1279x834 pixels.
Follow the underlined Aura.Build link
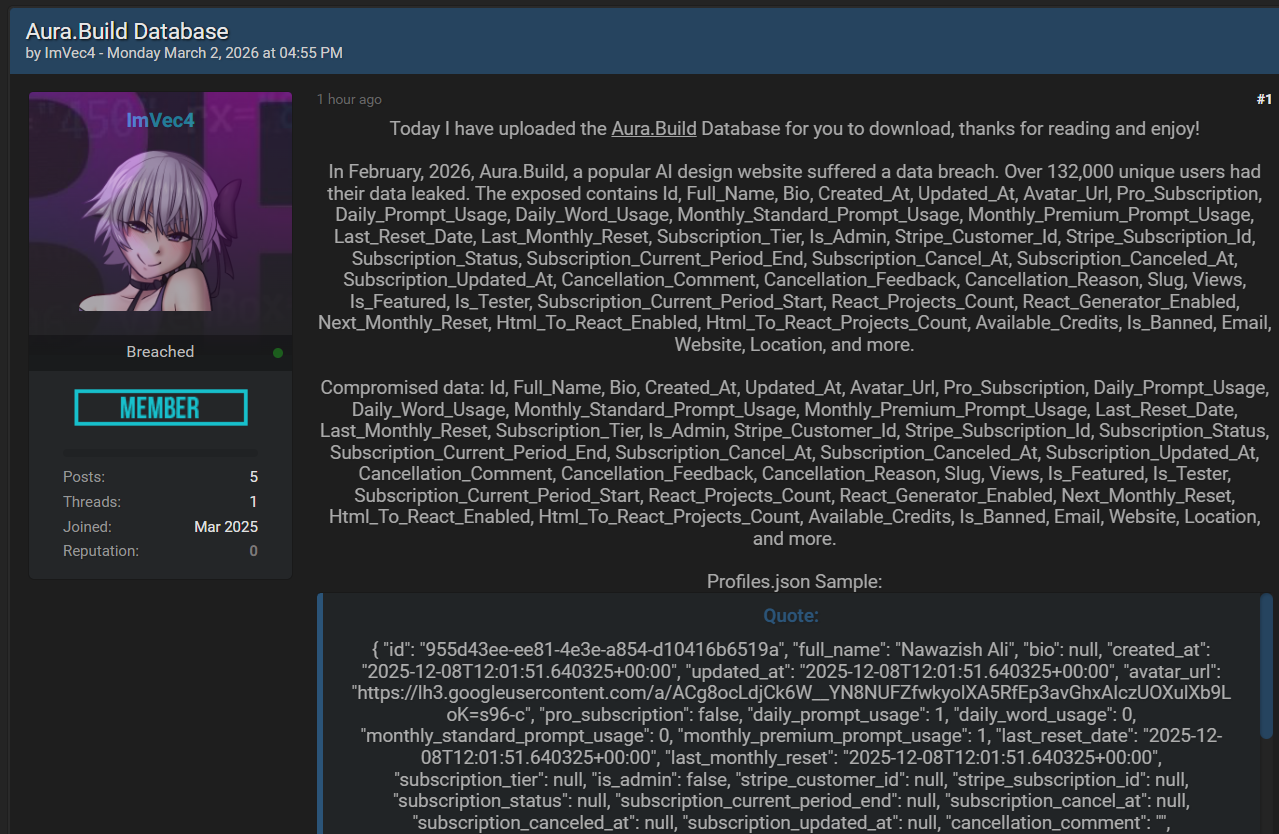coord(654,129)
